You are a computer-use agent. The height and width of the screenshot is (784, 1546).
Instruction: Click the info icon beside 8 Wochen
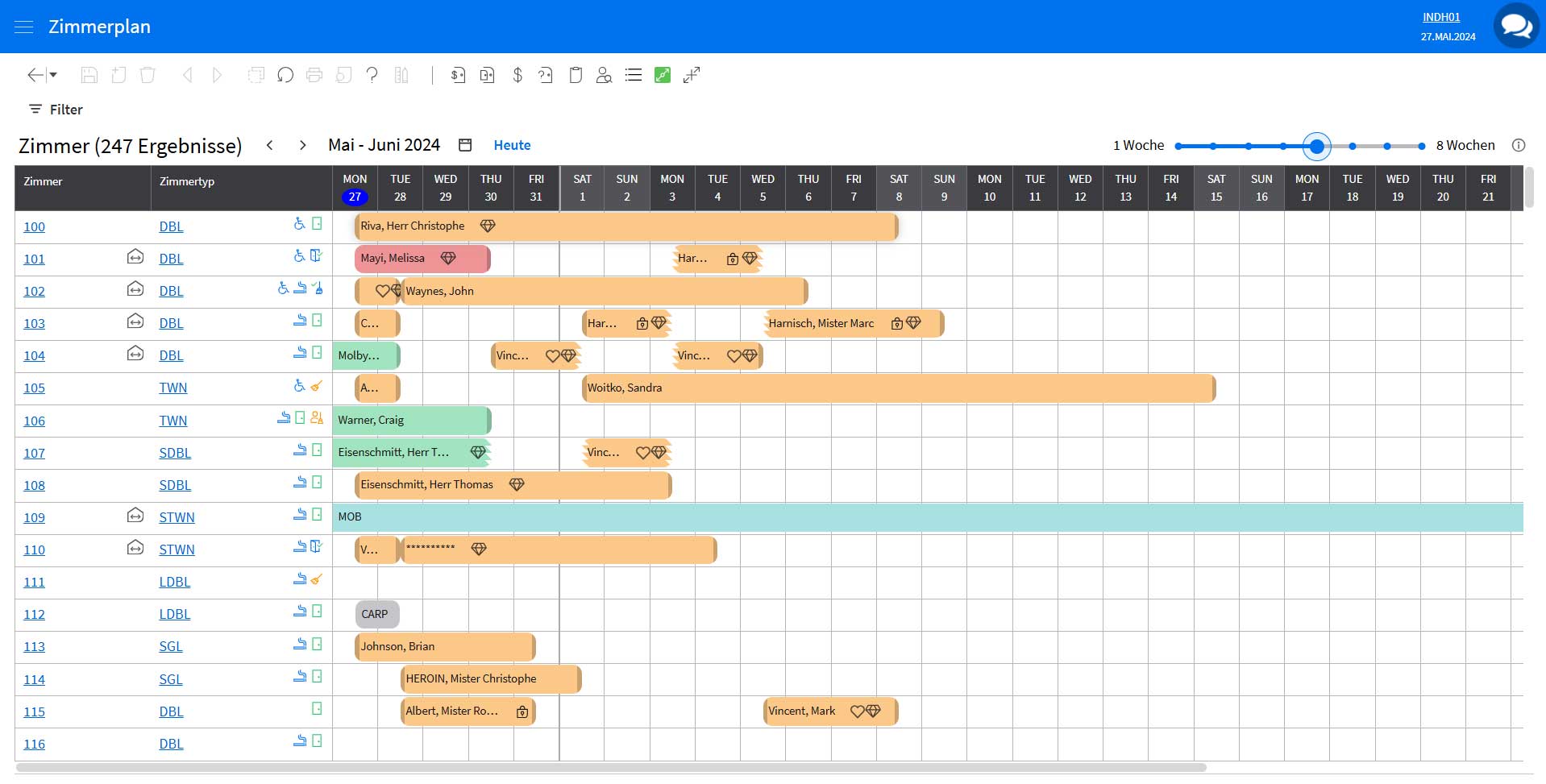click(1519, 145)
